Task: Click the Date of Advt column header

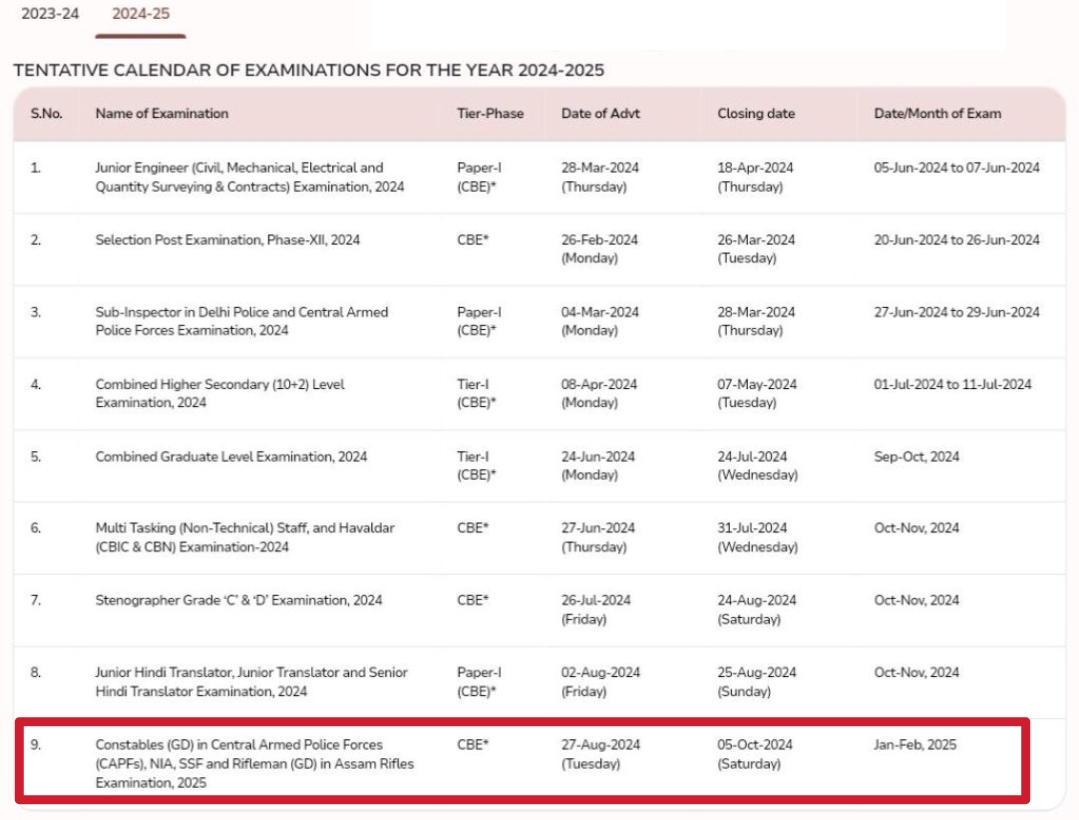Action: coord(600,114)
